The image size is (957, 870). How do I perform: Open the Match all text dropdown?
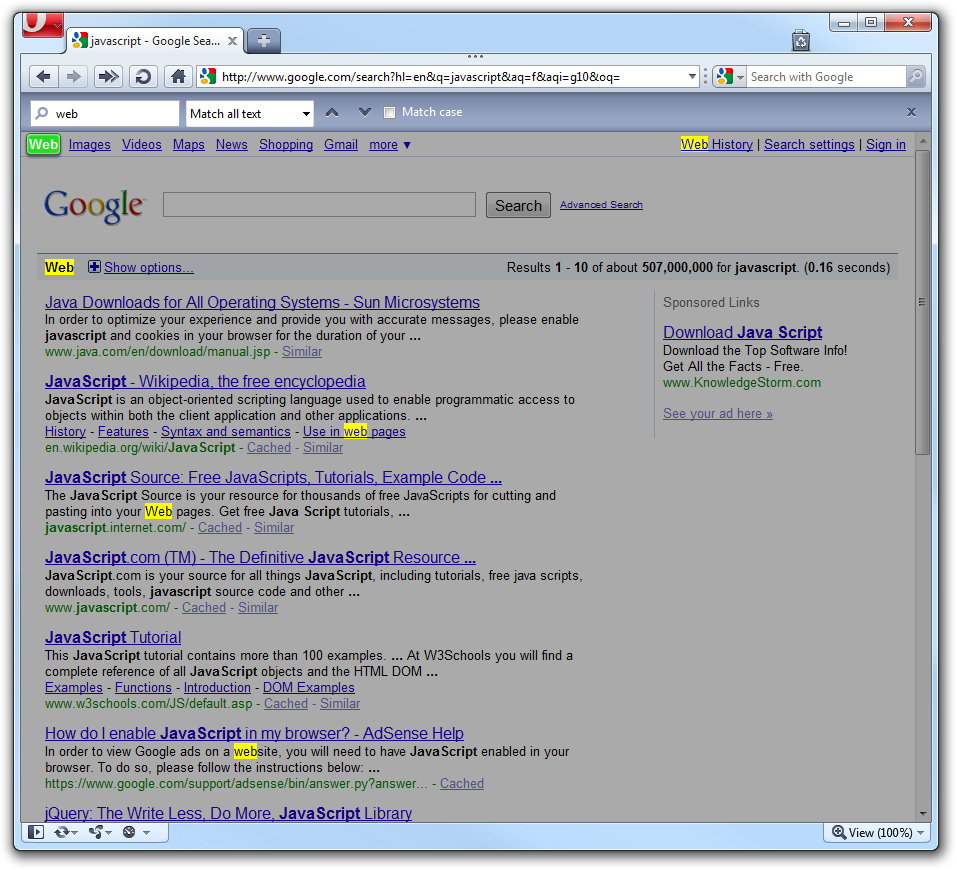click(x=250, y=114)
